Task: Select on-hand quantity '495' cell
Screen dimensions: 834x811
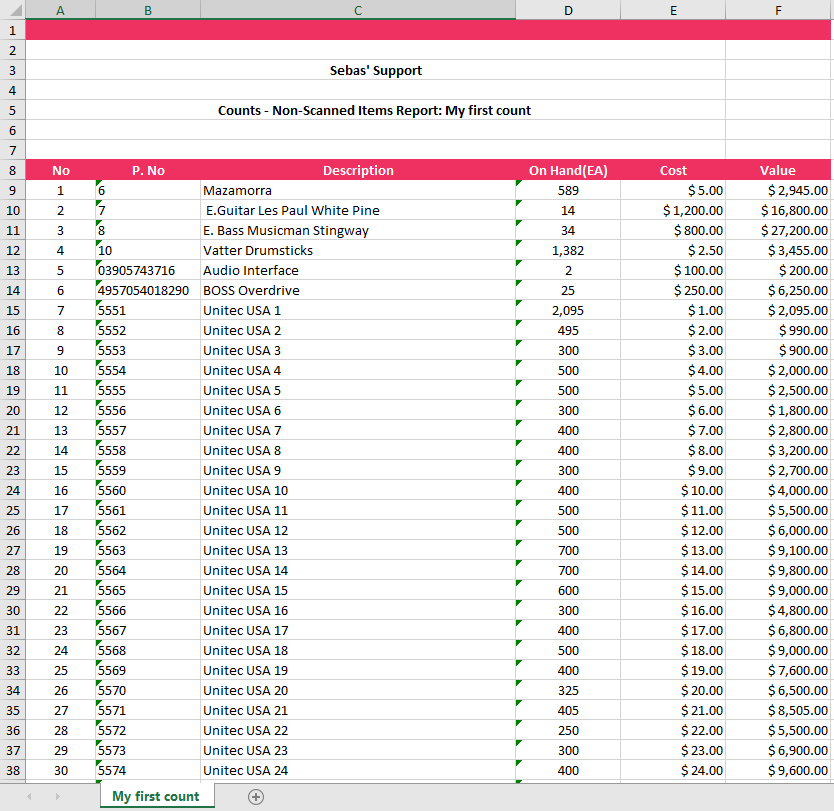Action: click(x=568, y=330)
